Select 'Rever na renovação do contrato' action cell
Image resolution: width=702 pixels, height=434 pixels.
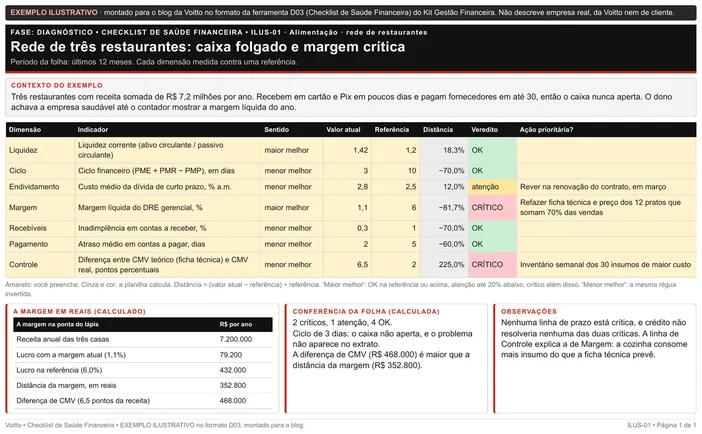[x=607, y=187]
